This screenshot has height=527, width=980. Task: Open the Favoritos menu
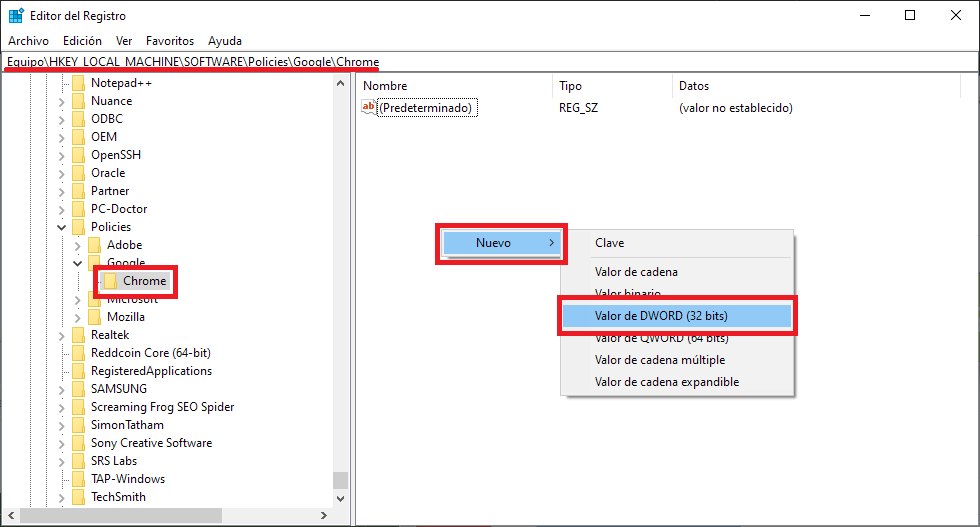170,41
